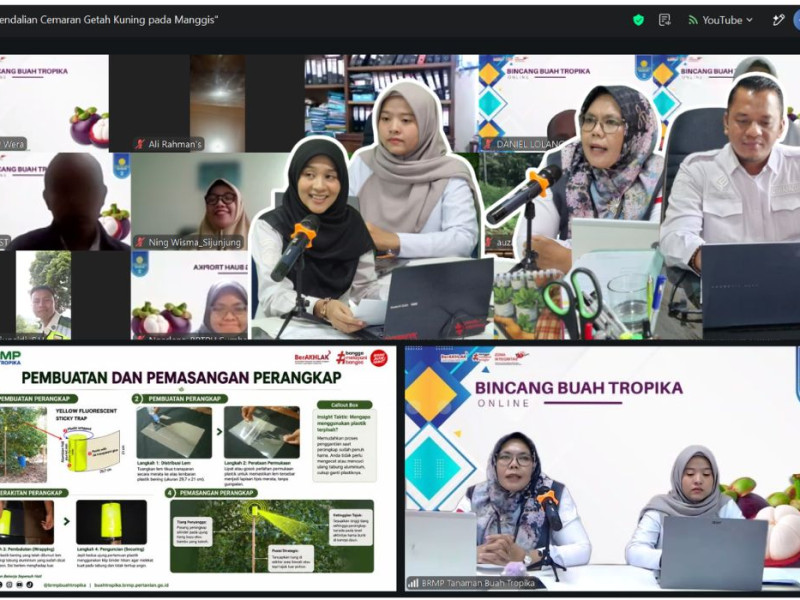Click the shared slide Pembuatan dan Pemasangan Perangkap
800x600 pixels.
[x=197, y=468]
